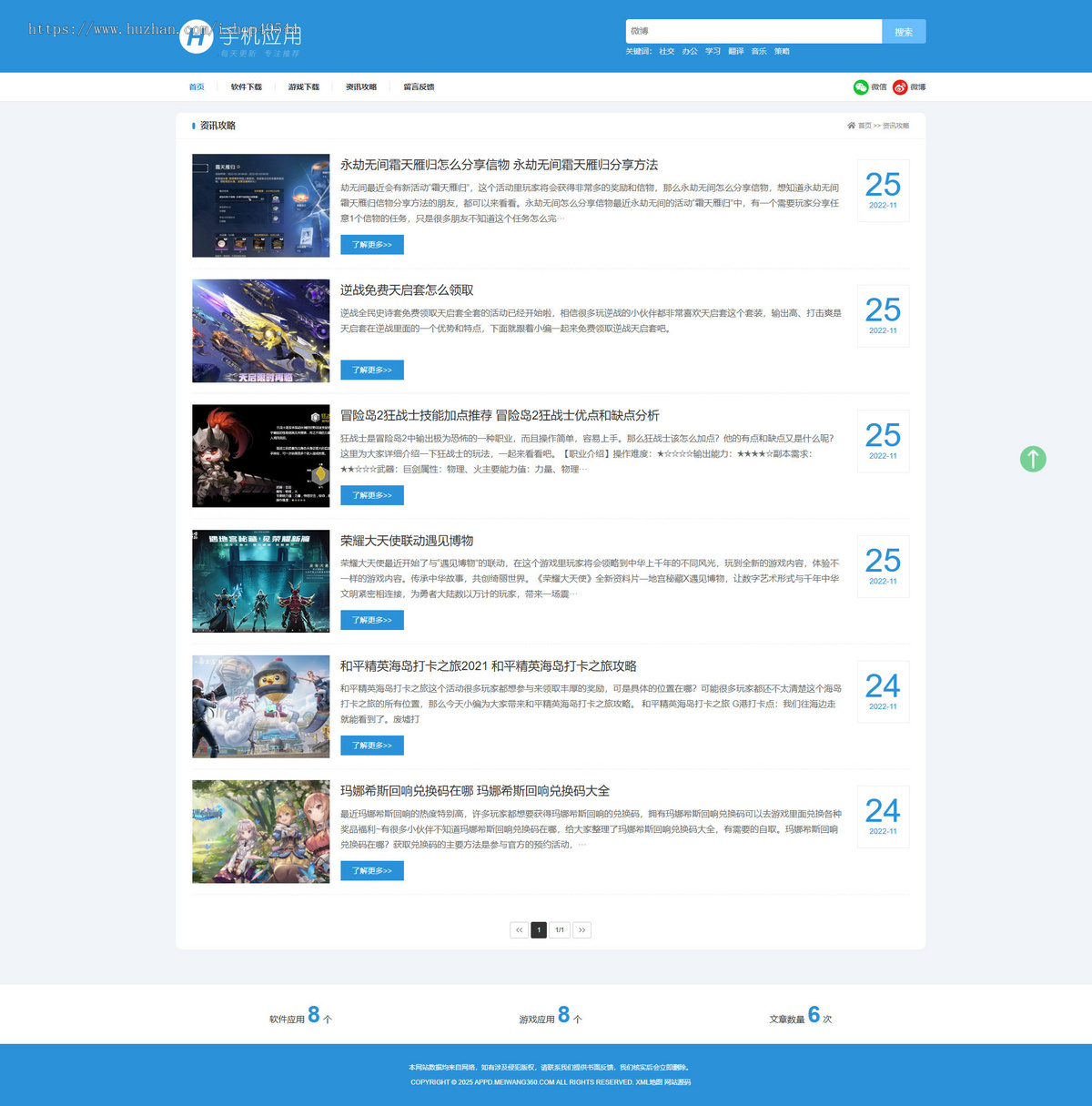The image size is (1092, 1106).
Task: Click 资讯攻略 in the breadcrumb
Action: (895, 126)
